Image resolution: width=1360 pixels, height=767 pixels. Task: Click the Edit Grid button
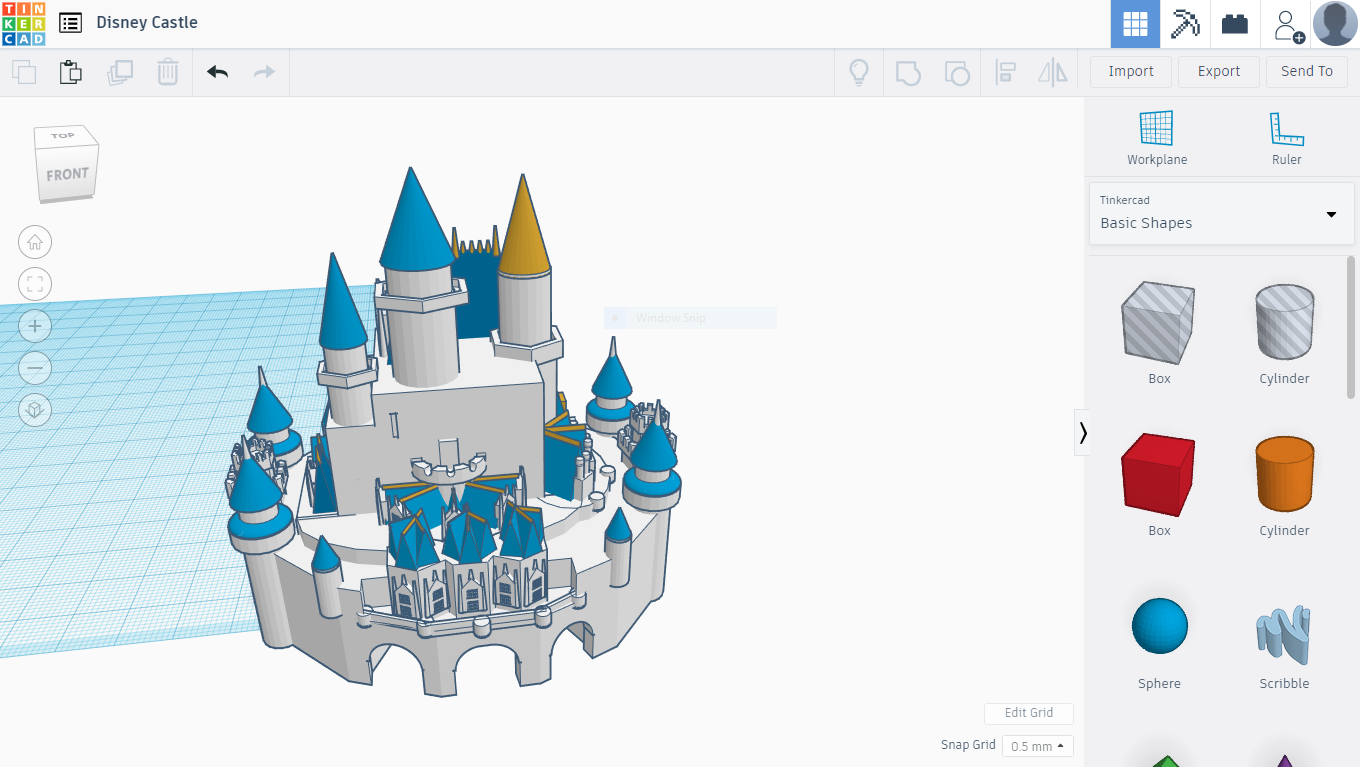[1029, 713]
